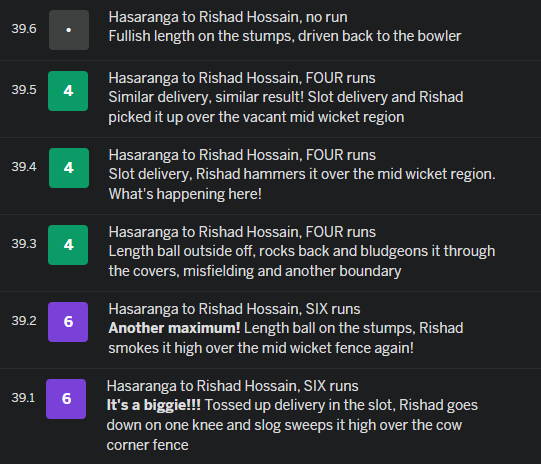Image resolution: width=541 pixels, height=464 pixels.
Task: Click the dot ball icon for 39.6
Action: coord(69,30)
